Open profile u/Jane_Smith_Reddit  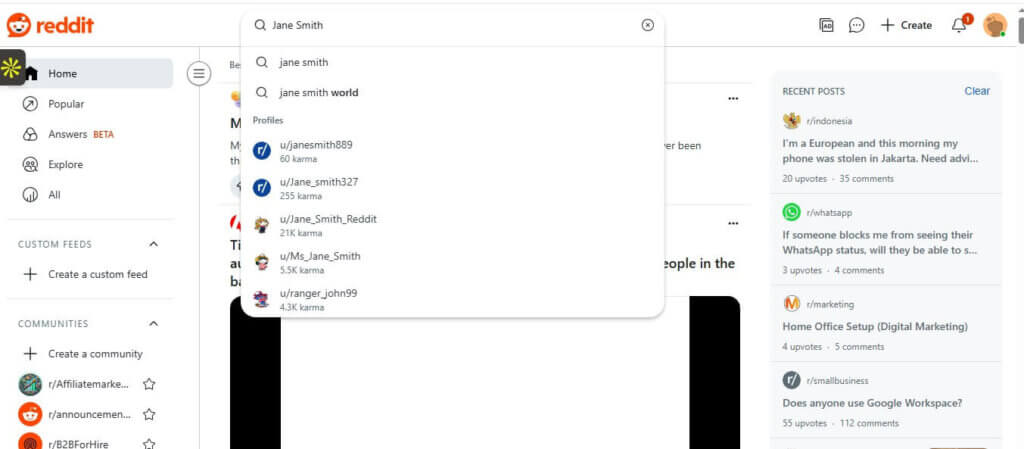click(452, 225)
